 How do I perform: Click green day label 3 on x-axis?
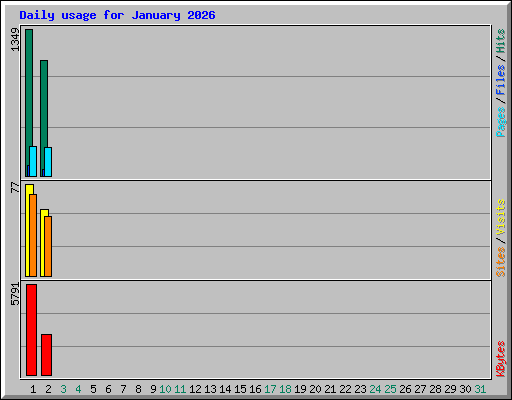point(63,389)
